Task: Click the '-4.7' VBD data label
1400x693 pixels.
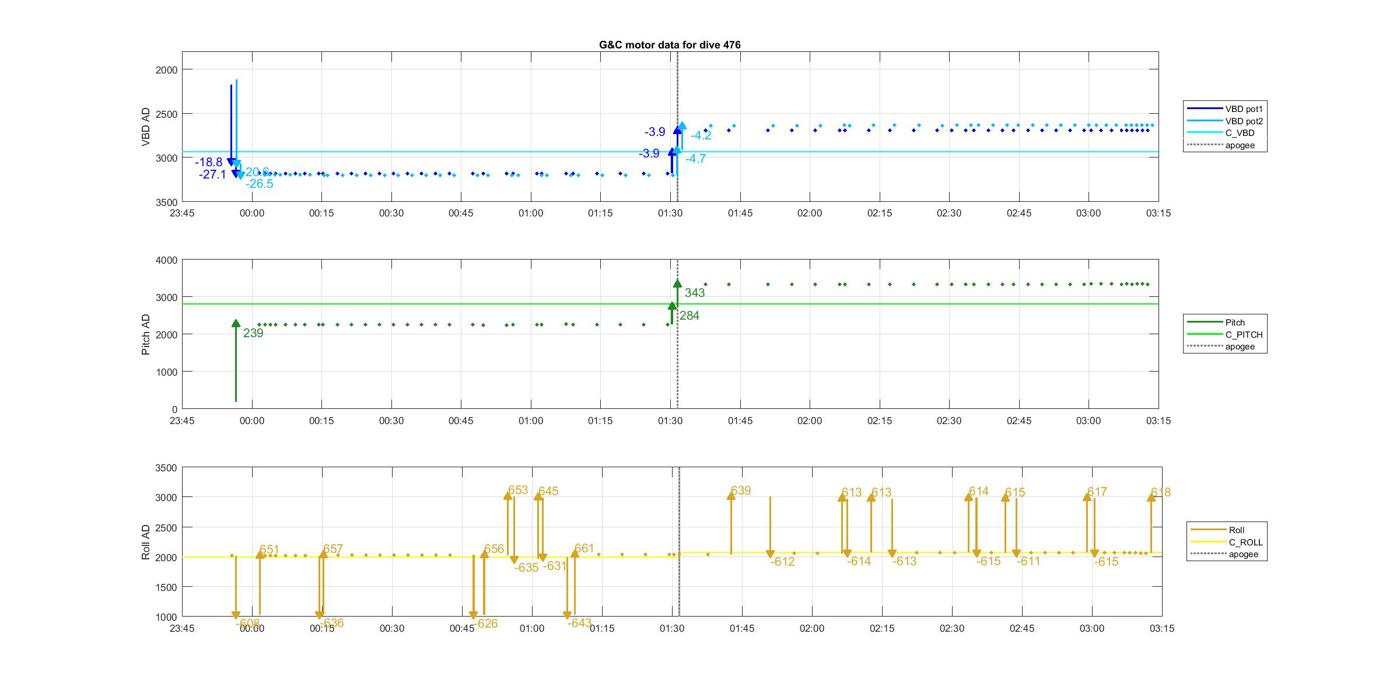Action: pyautogui.click(x=696, y=159)
